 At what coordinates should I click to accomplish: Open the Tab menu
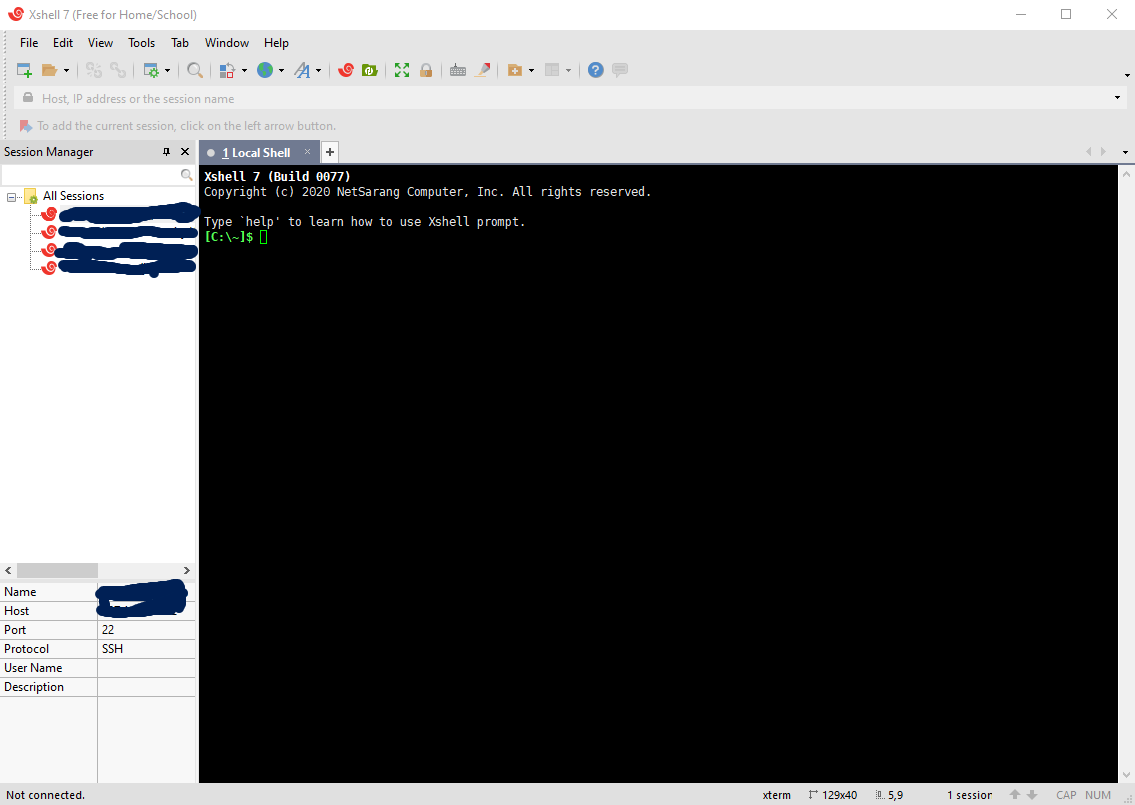click(x=180, y=43)
